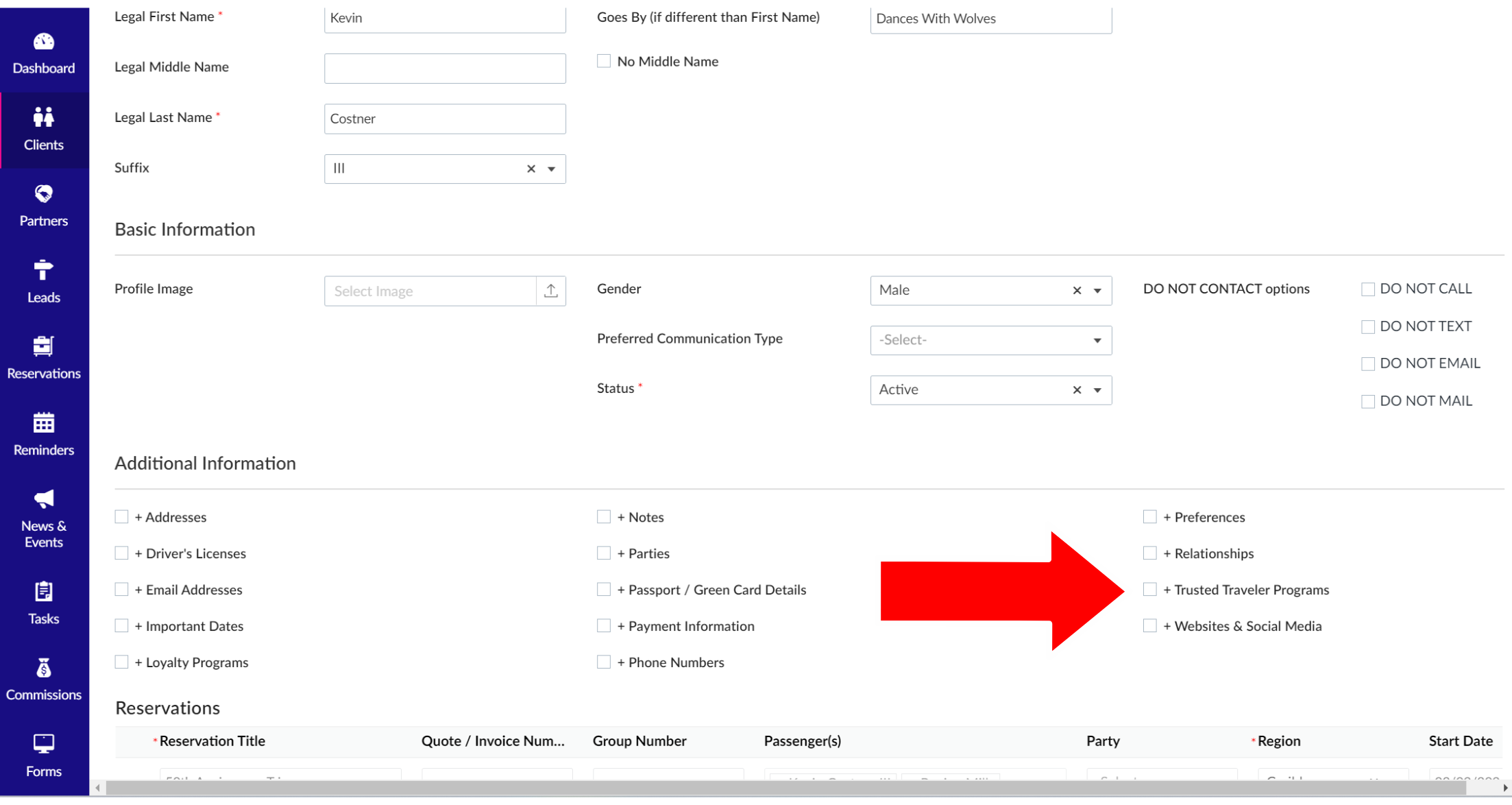Expand the Suffix dropdown arrow
Image resolution: width=1512 pixels, height=805 pixels.
[x=551, y=169]
